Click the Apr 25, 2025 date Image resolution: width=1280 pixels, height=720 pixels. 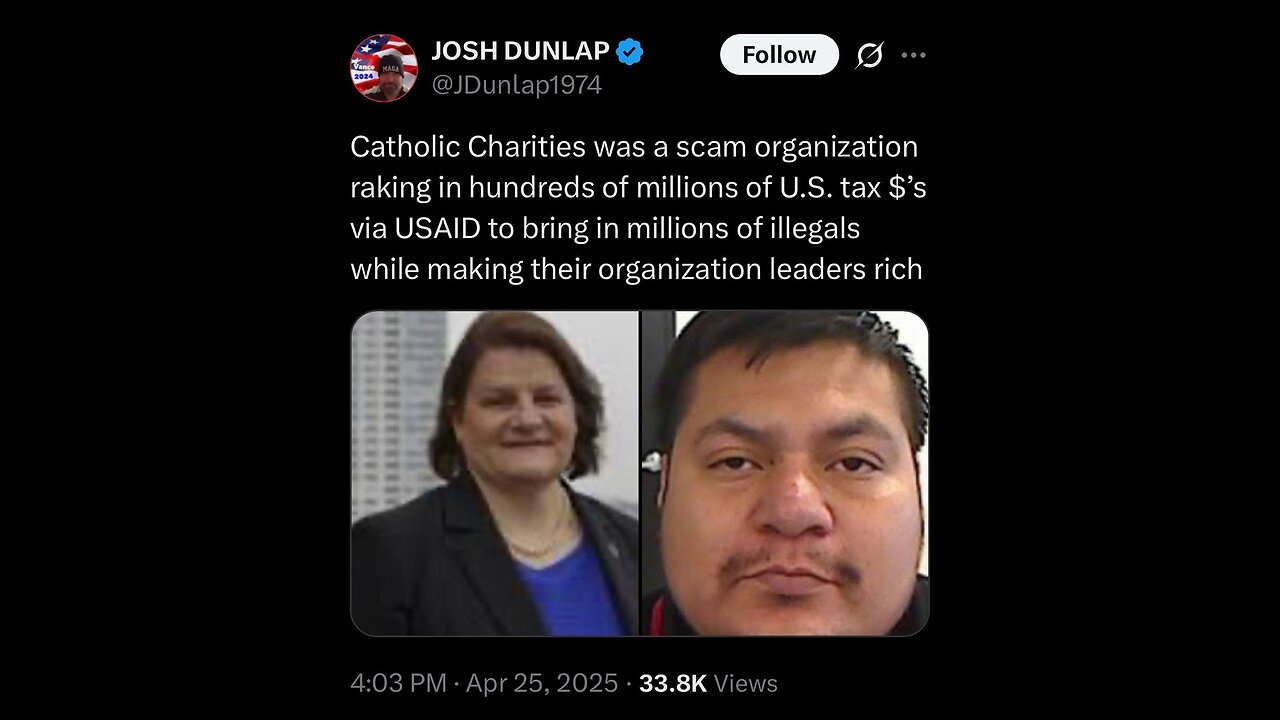542,684
